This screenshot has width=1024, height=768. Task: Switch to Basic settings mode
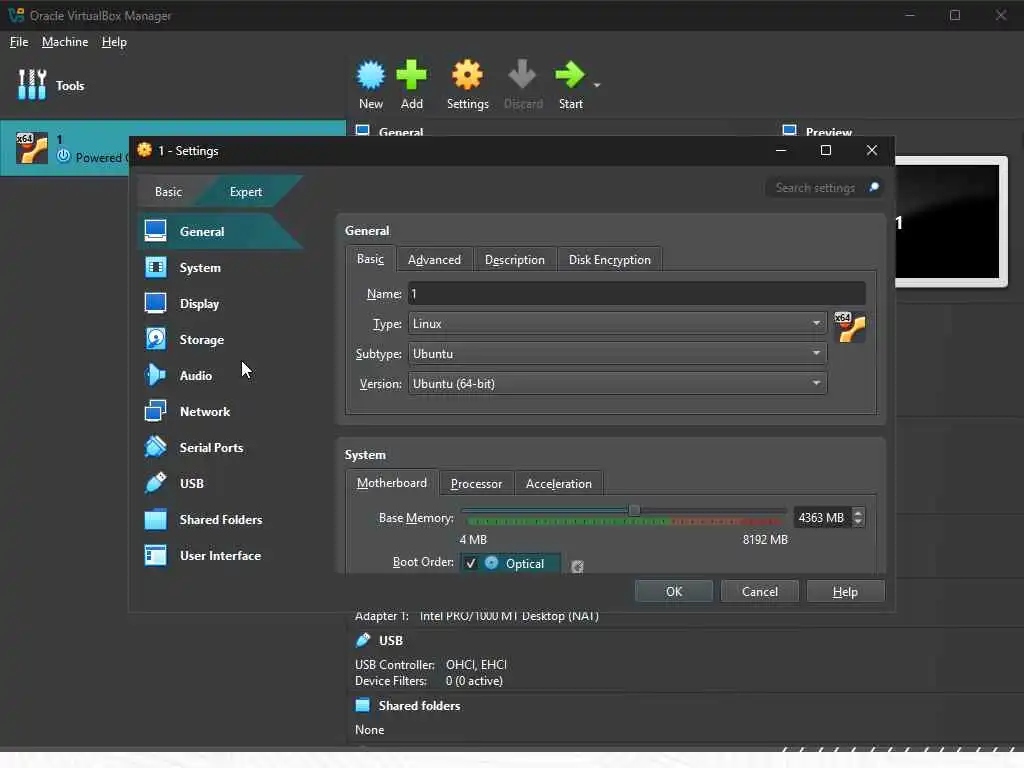coord(168,191)
